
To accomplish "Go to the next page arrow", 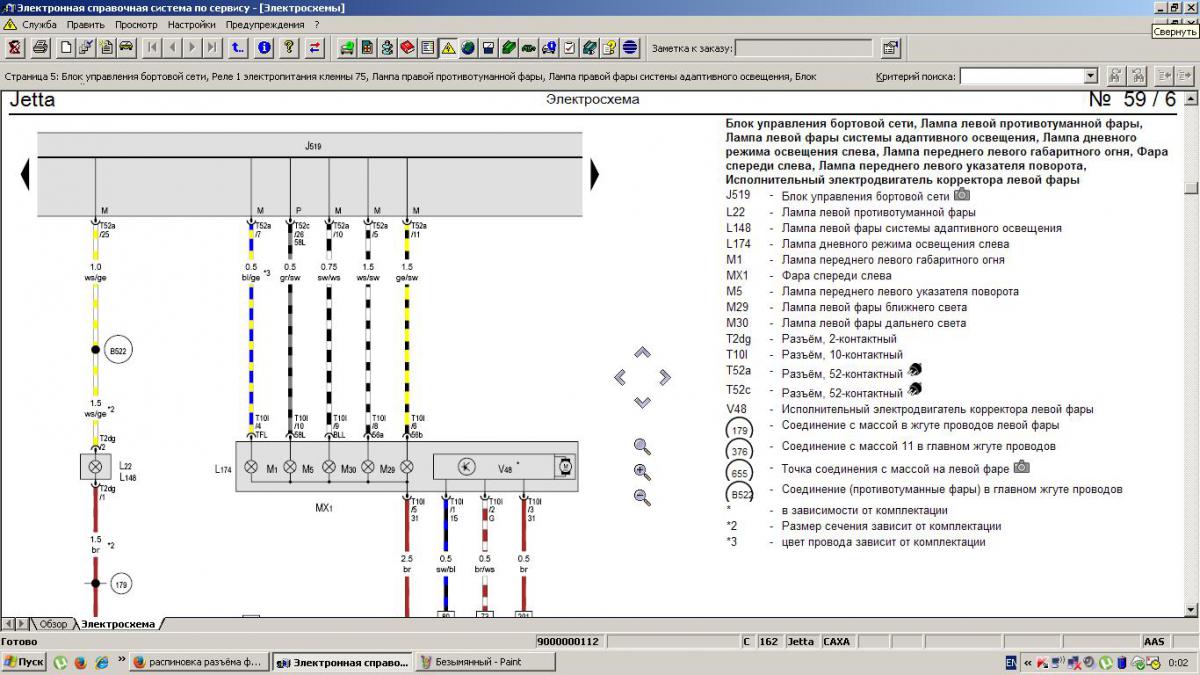I will (192, 47).
